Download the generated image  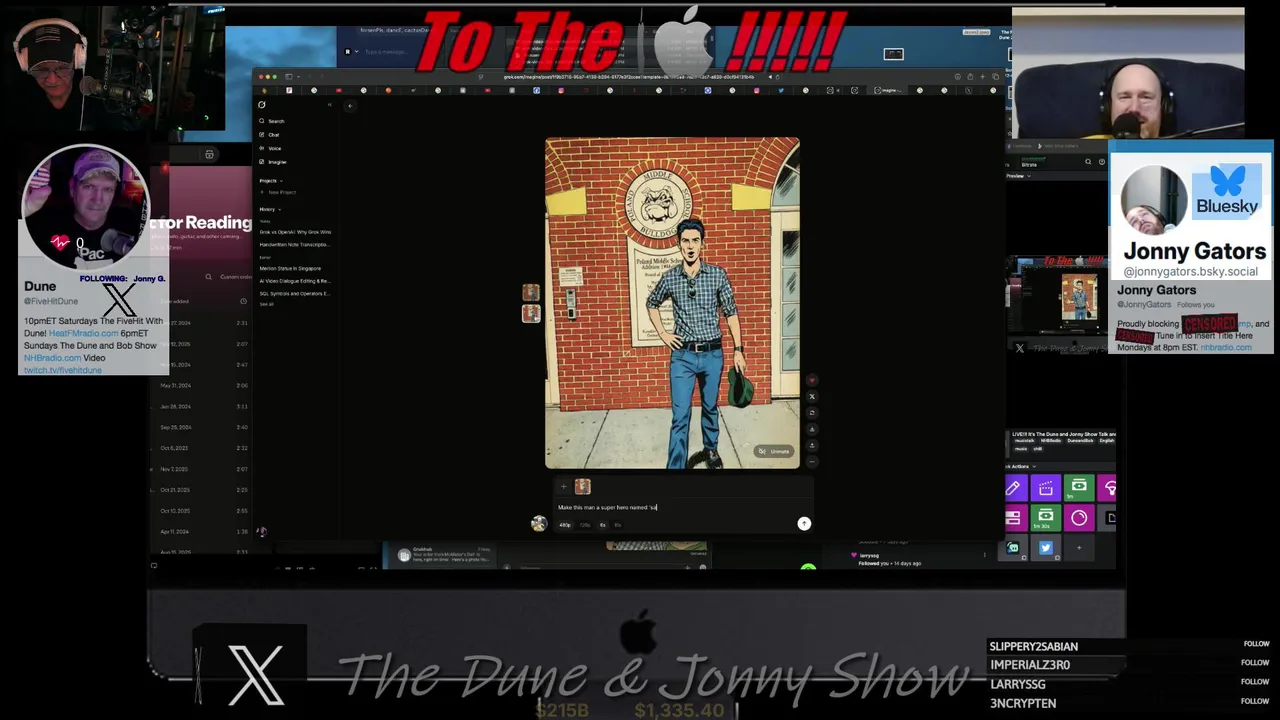point(812,429)
